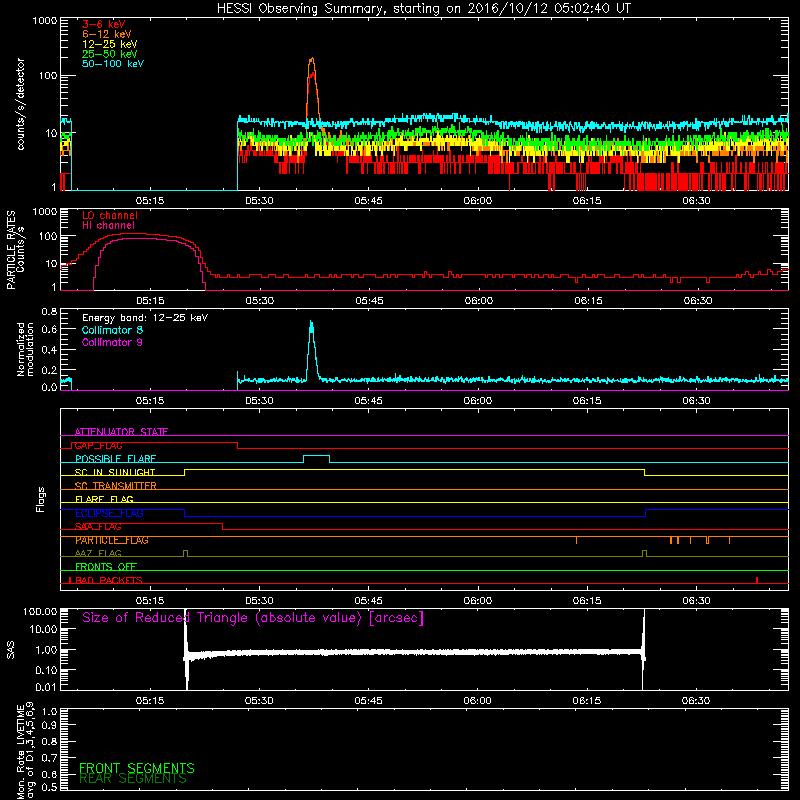
Task: Click the HI channel legend label
Action: click(108, 226)
